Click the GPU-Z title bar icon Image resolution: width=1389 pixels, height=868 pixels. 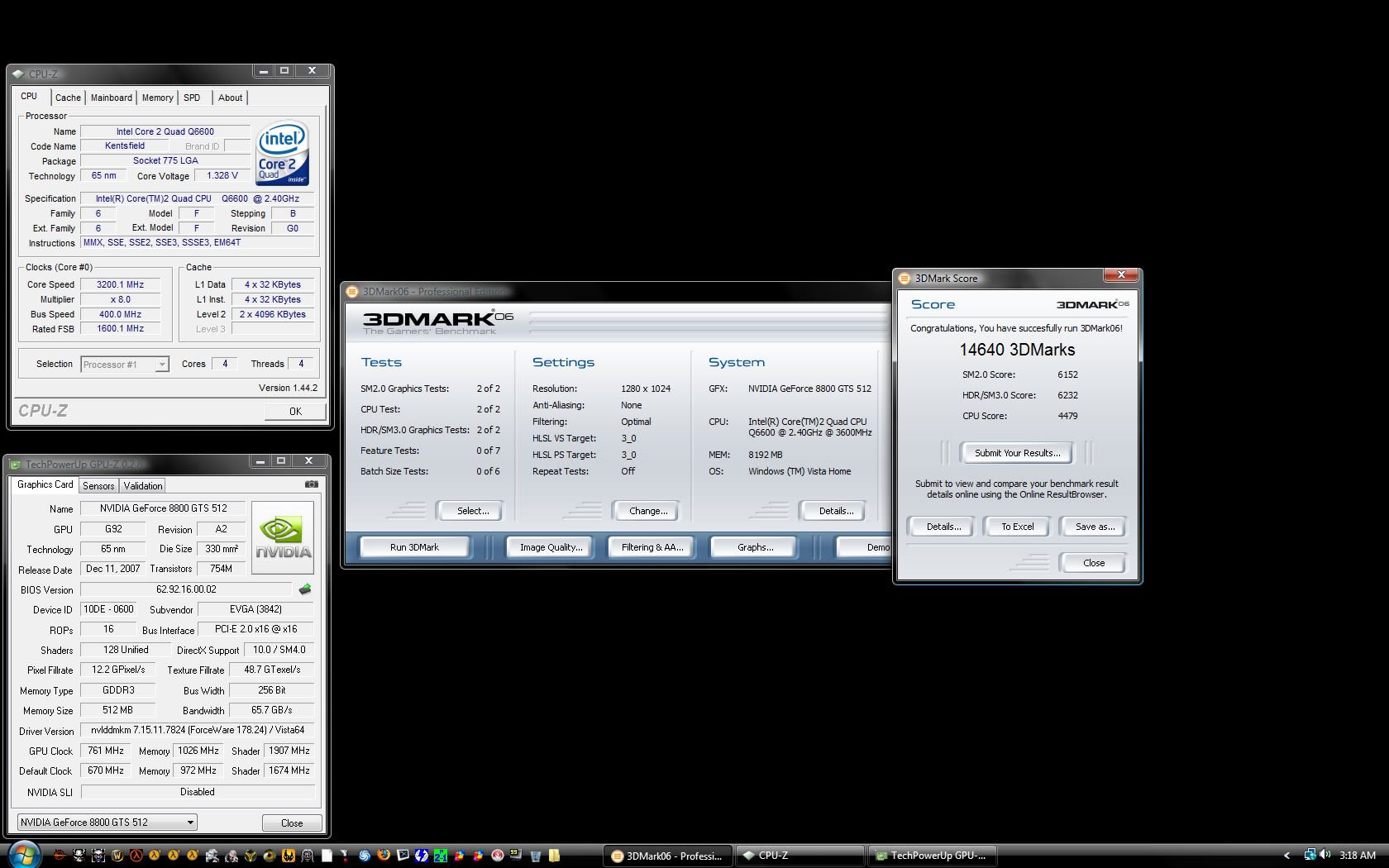[16, 464]
